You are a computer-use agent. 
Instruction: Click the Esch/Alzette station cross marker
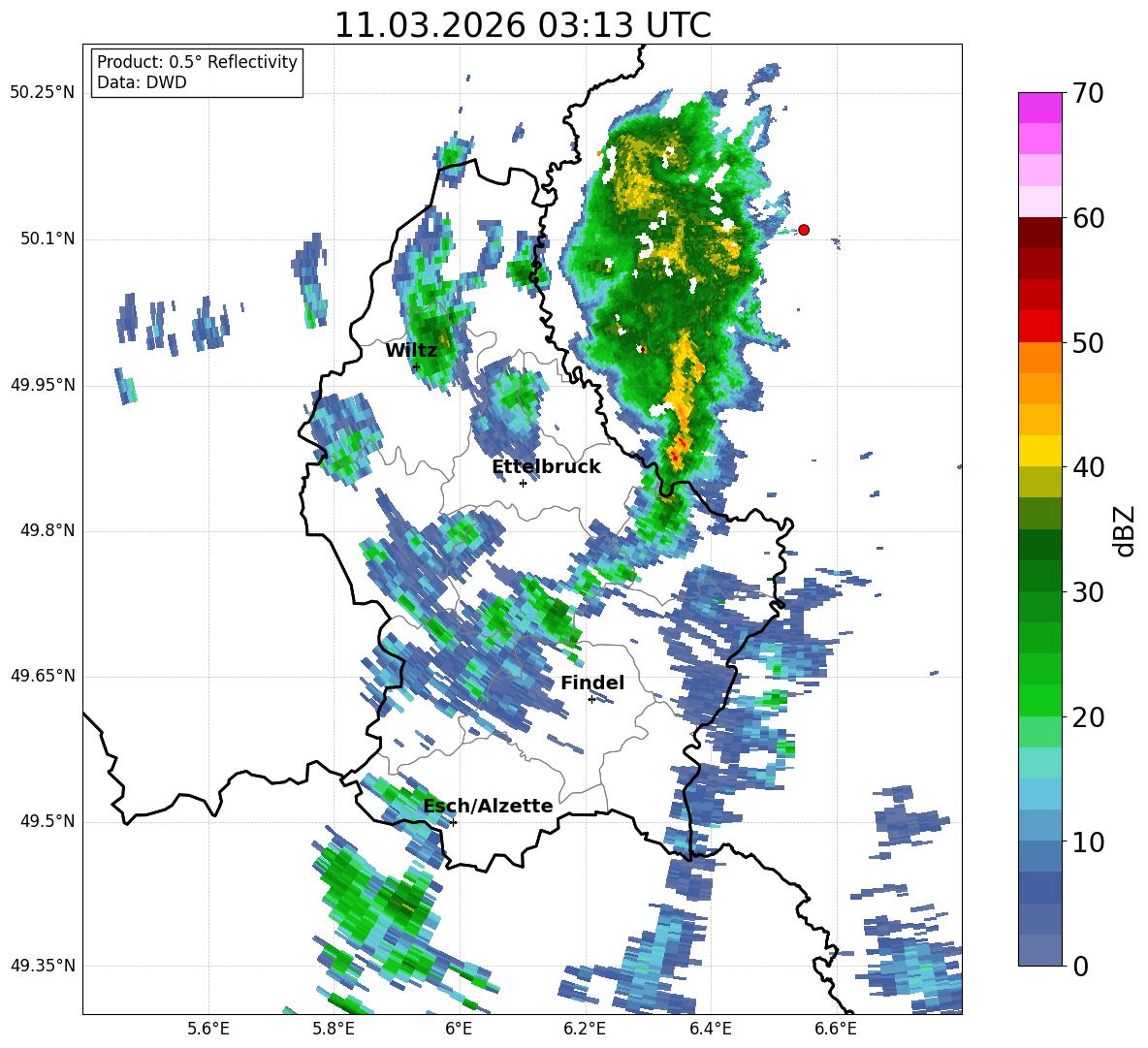453,822
